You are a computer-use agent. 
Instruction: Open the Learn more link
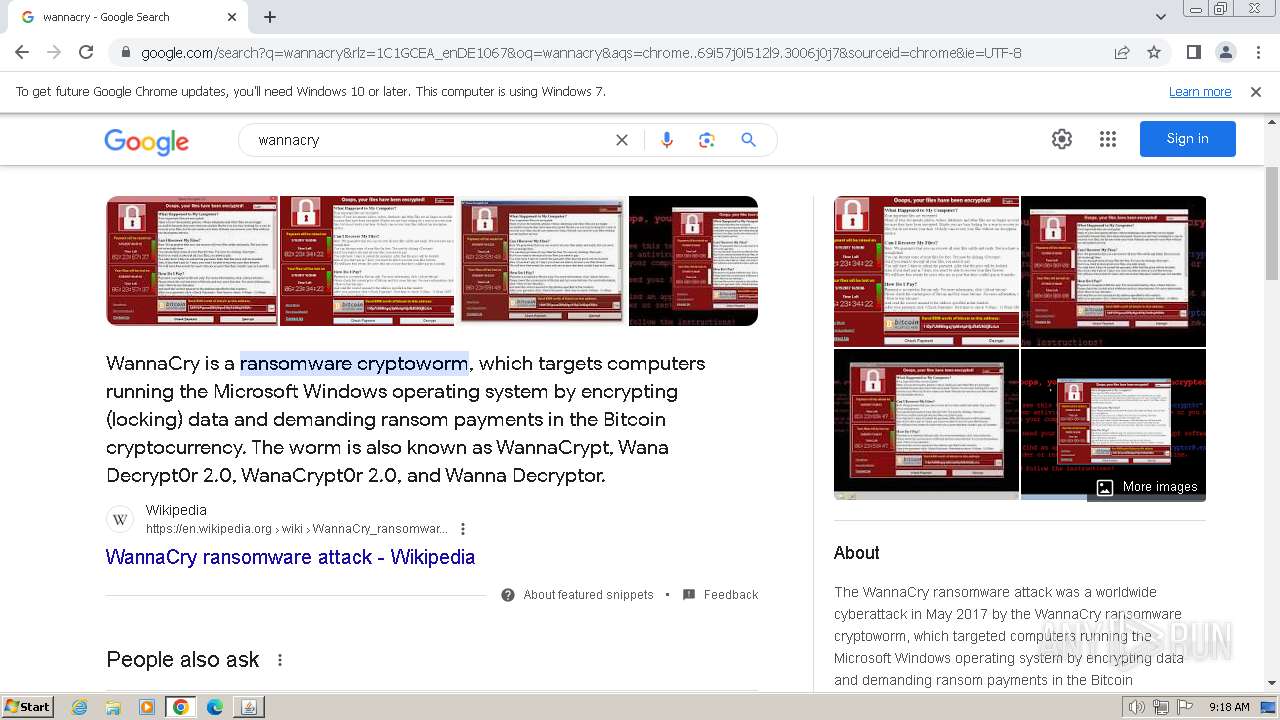(1200, 91)
